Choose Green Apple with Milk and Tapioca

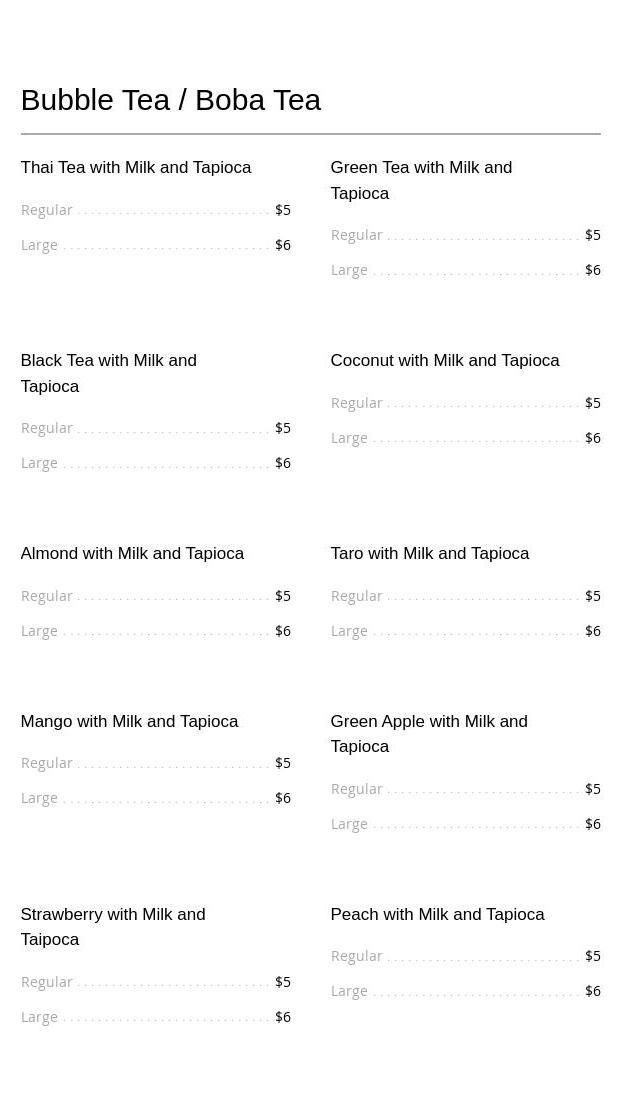(429, 734)
